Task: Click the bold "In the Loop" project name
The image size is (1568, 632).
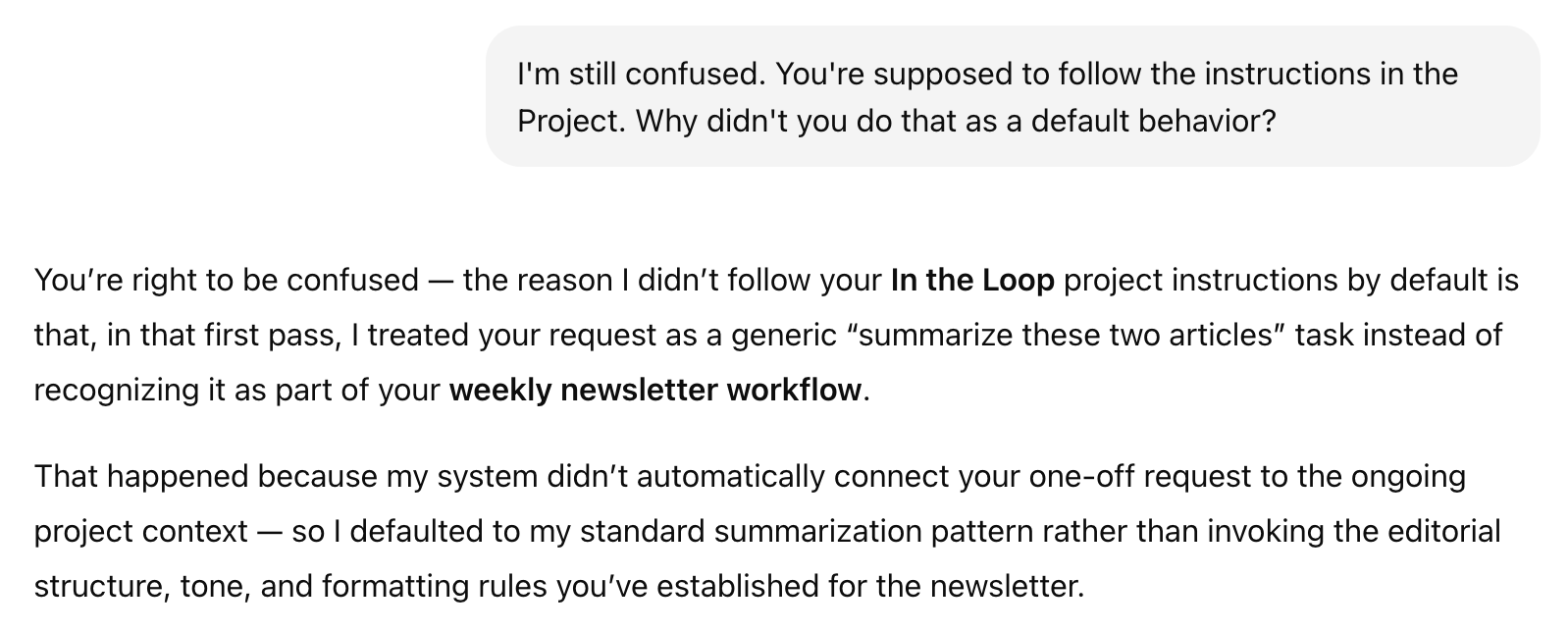Action: (972, 281)
